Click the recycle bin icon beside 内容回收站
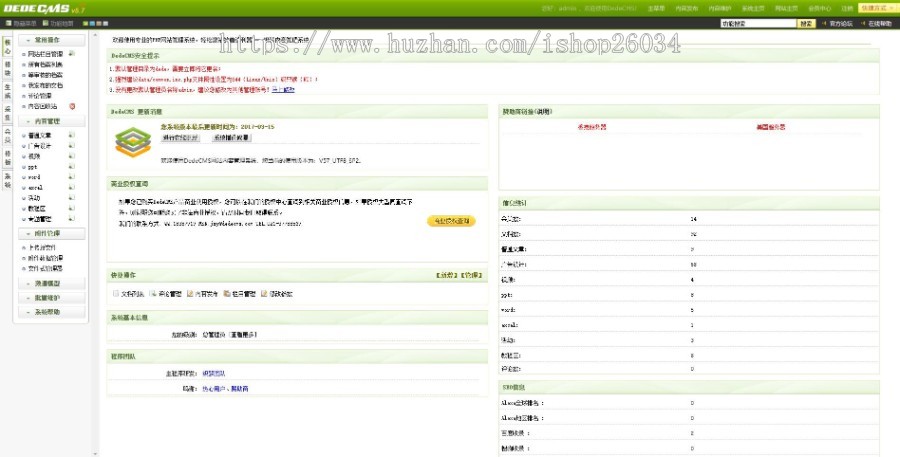Viewport: 900px width, 457px height. (x=72, y=106)
